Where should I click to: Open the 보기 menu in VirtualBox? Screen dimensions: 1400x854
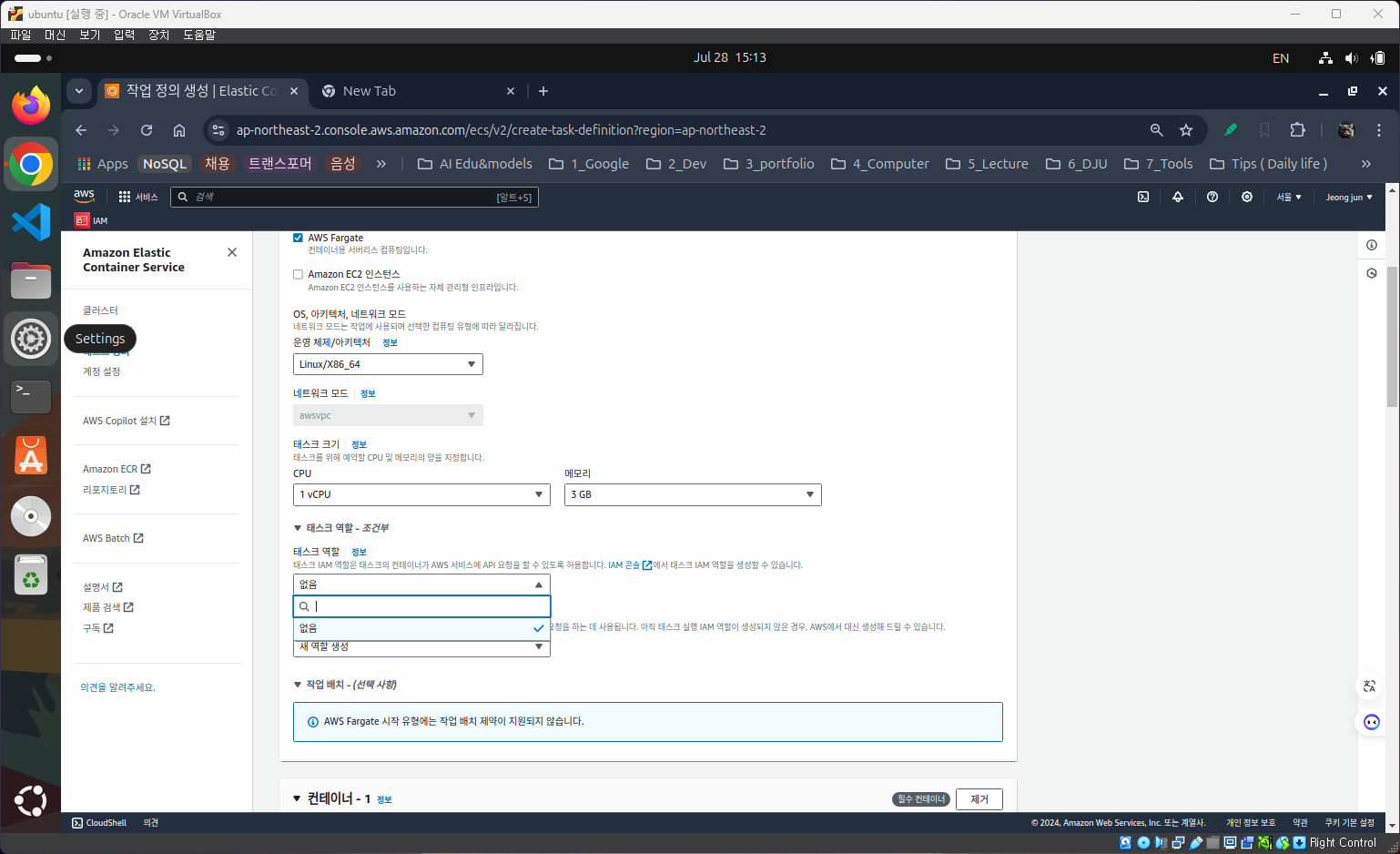90,35
